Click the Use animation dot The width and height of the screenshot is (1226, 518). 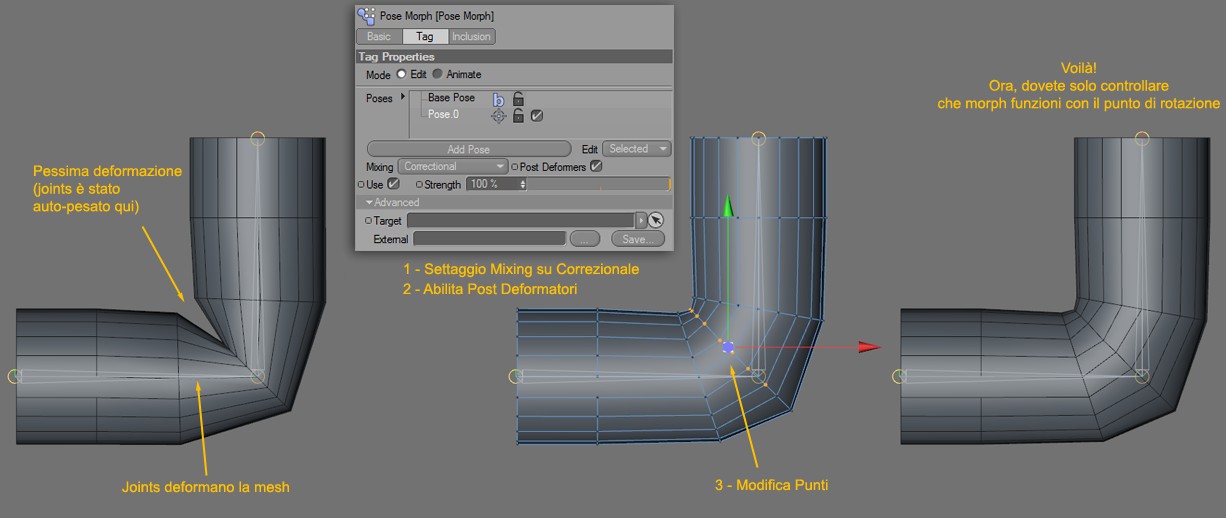361,184
